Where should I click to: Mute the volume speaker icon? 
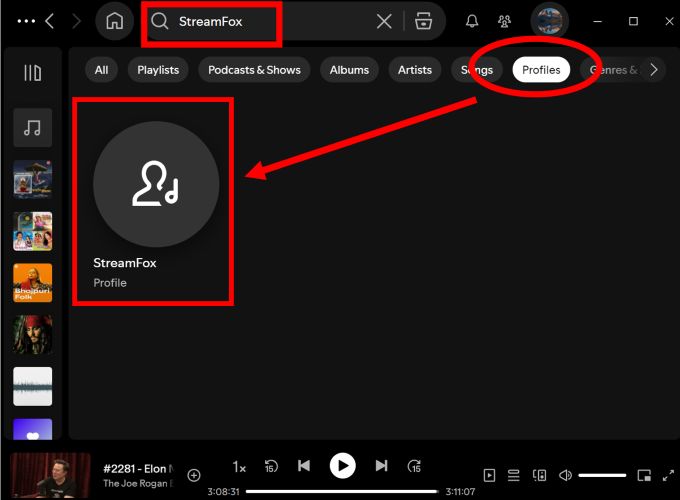[565, 475]
